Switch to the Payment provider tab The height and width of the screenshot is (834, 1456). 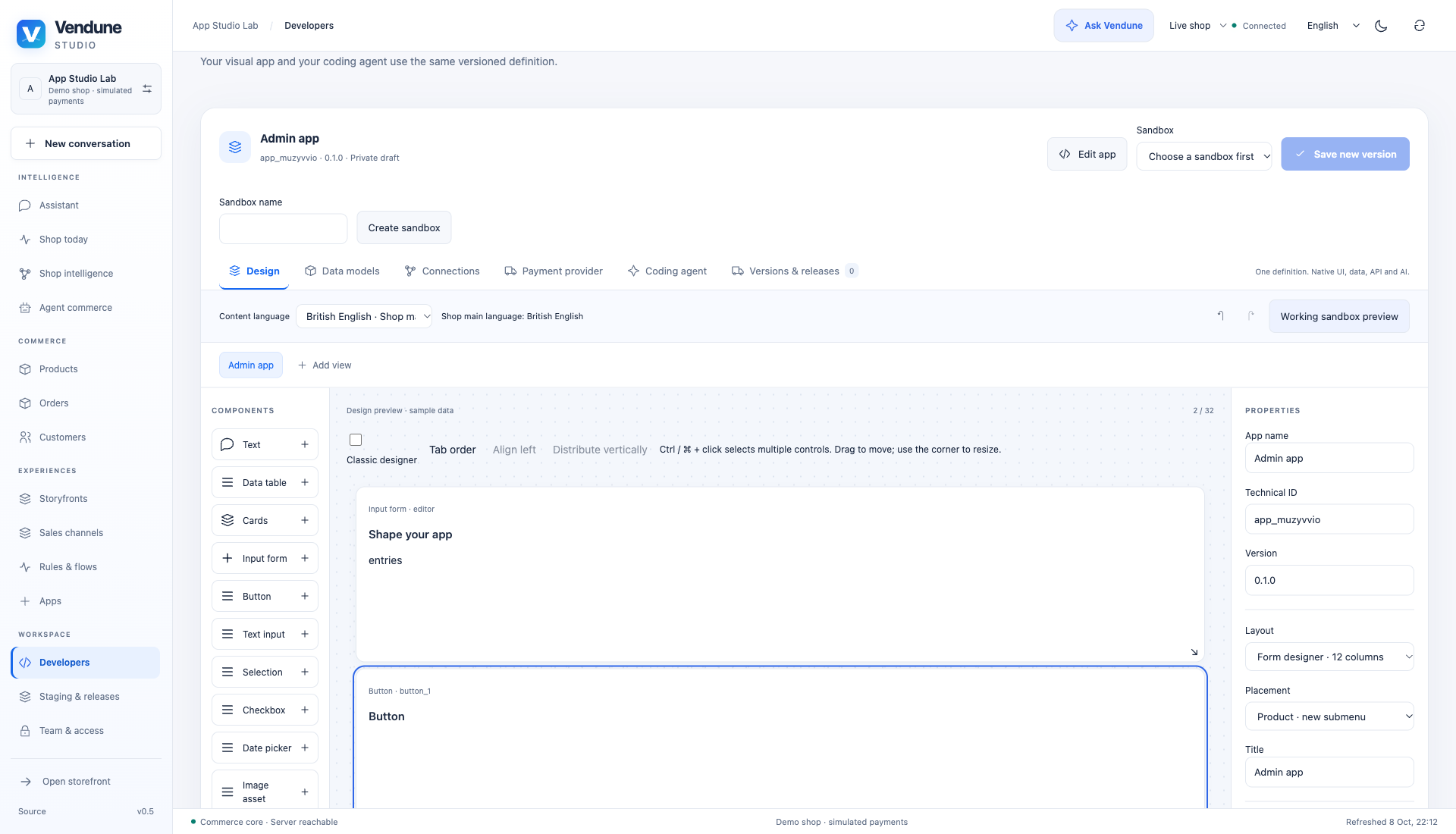(x=554, y=271)
